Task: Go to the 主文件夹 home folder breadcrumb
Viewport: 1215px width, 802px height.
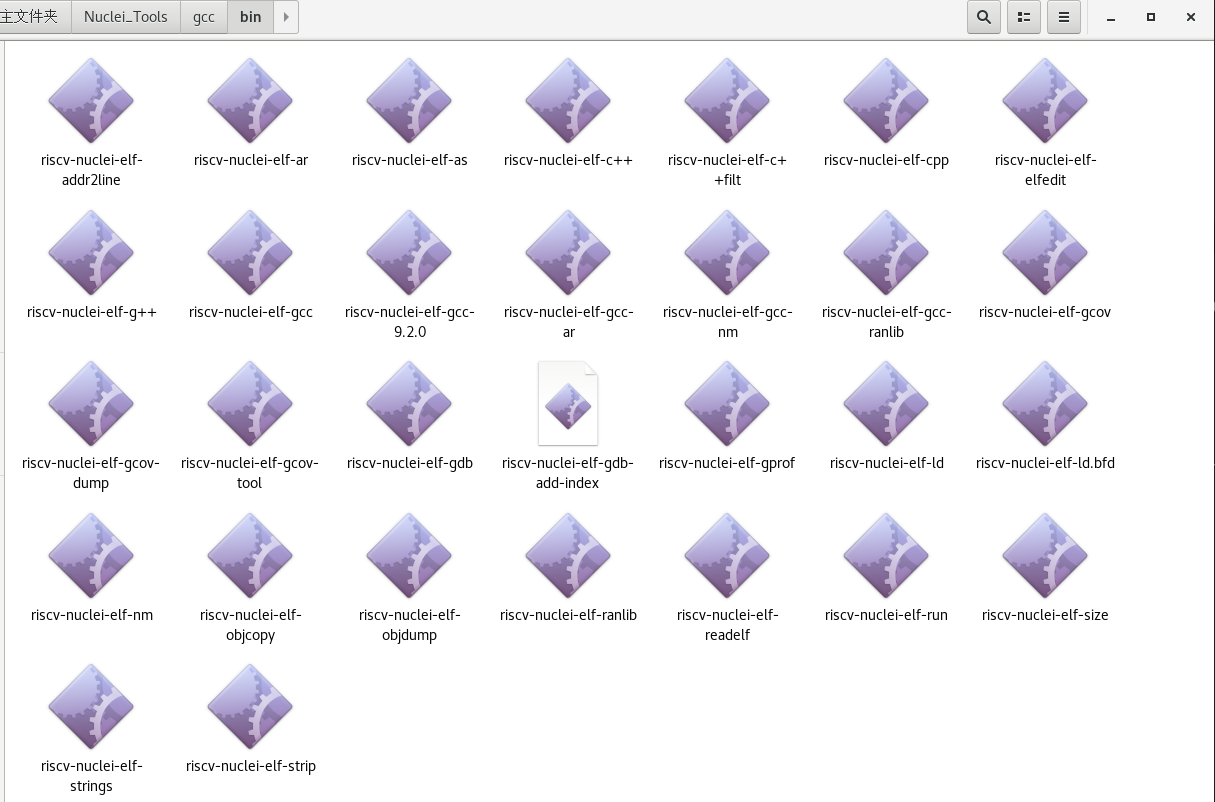Action: point(30,17)
